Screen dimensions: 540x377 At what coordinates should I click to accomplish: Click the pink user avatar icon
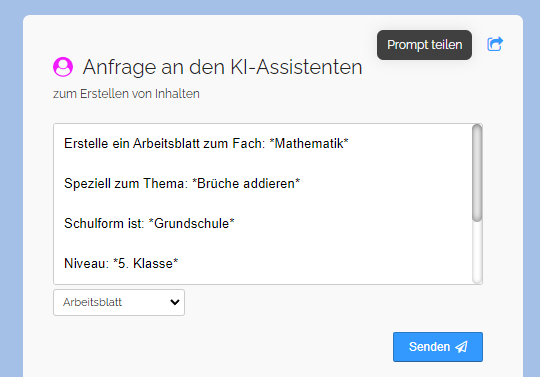tap(63, 67)
